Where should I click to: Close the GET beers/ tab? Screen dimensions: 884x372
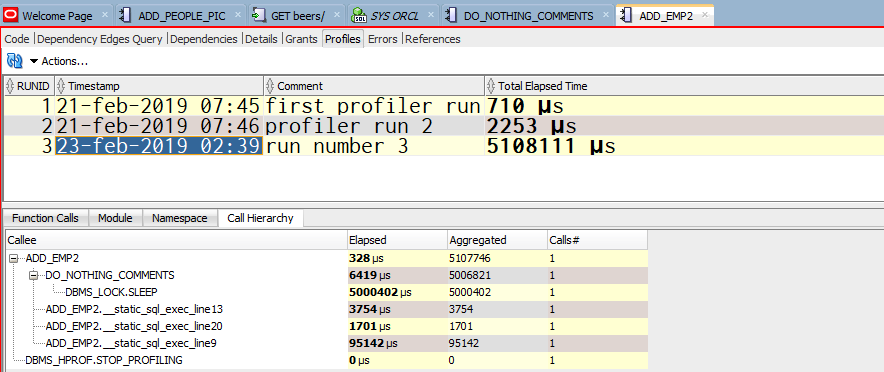click(x=337, y=16)
